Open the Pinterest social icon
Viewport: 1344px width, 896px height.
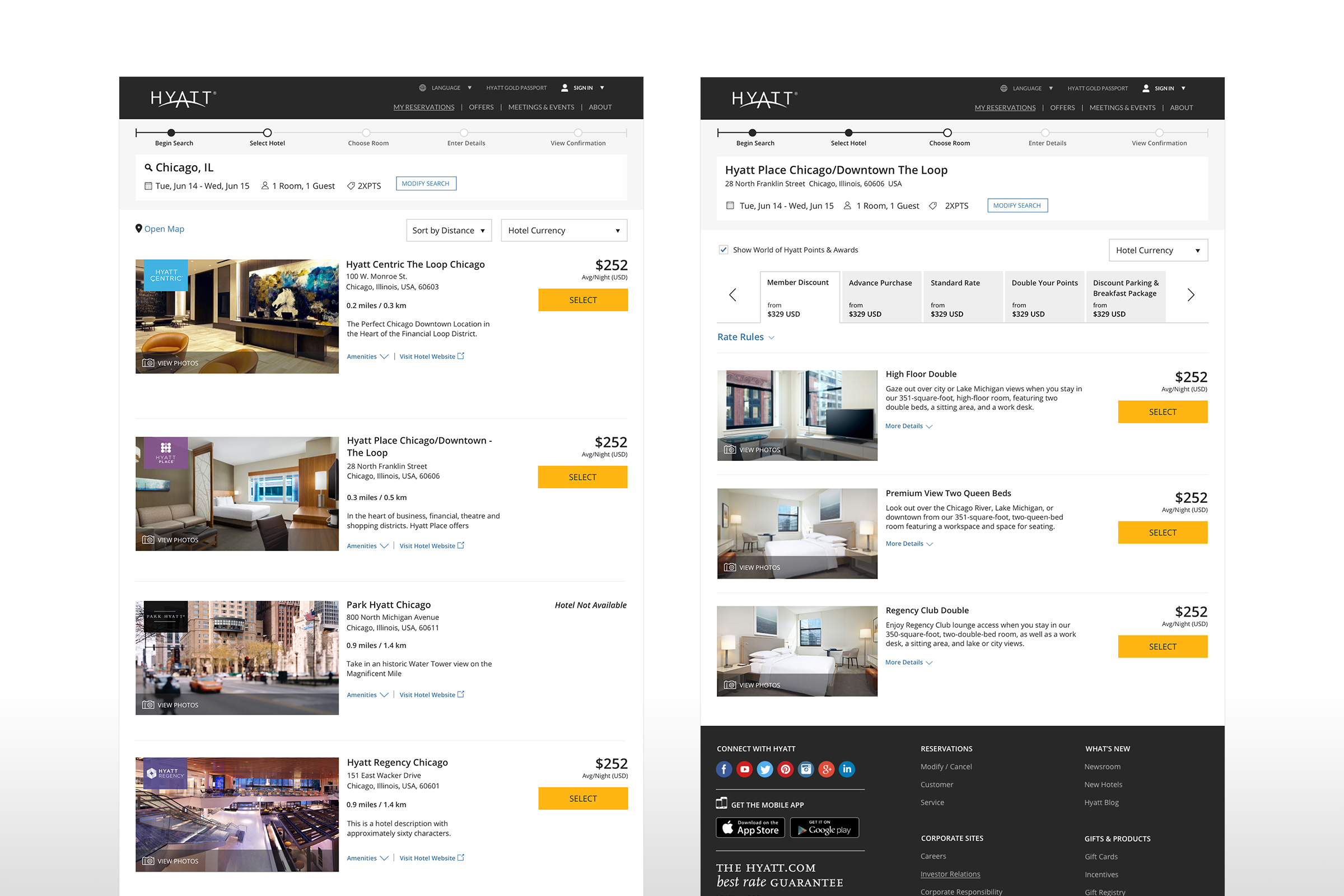coord(786,769)
